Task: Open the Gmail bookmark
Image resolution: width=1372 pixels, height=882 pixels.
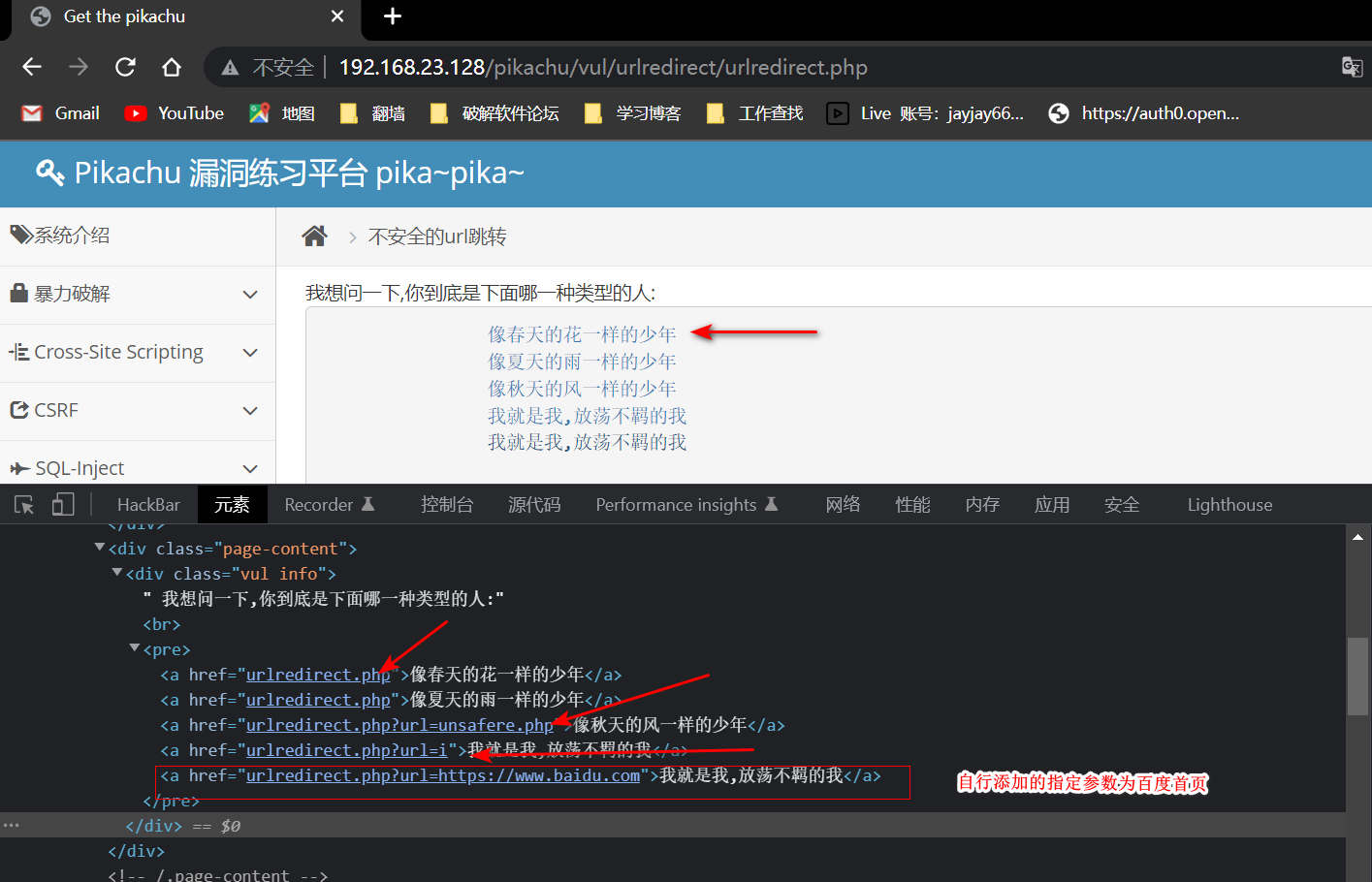Action: pyautogui.click(x=61, y=113)
